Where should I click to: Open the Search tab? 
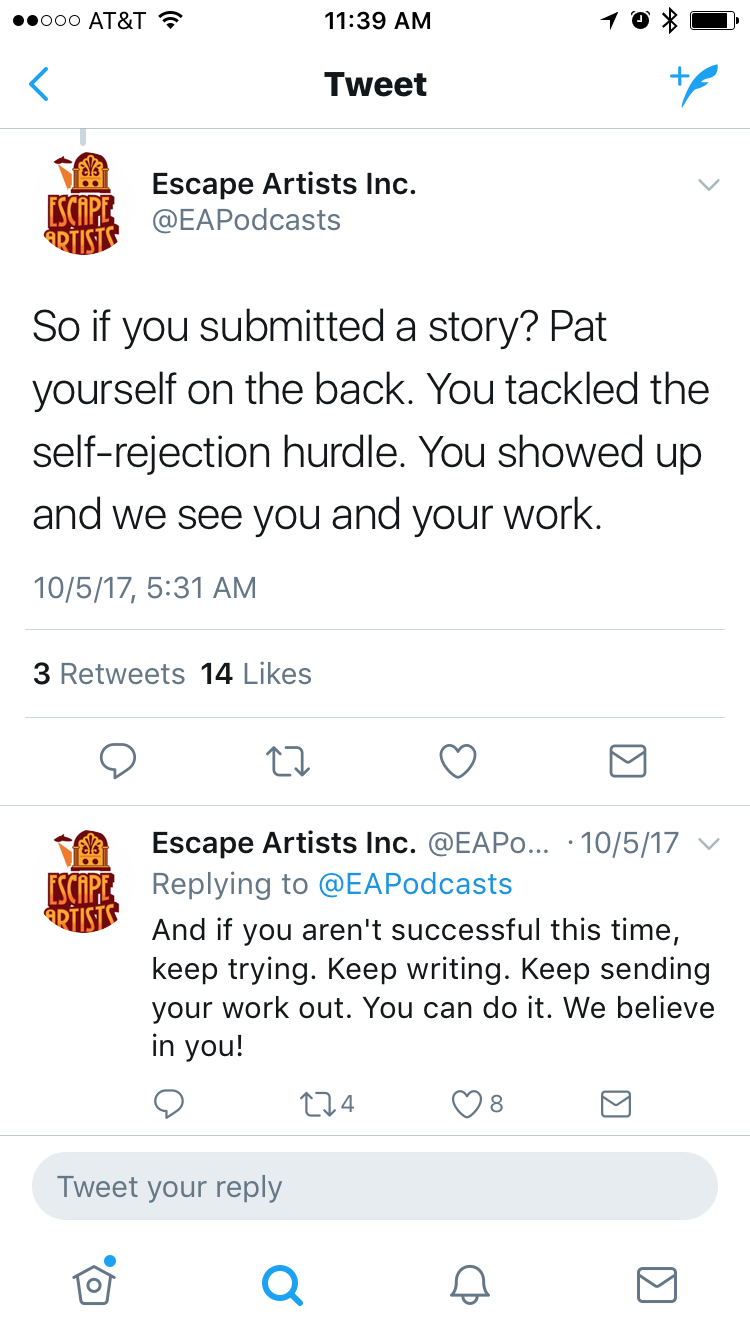[x=281, y=1282]
